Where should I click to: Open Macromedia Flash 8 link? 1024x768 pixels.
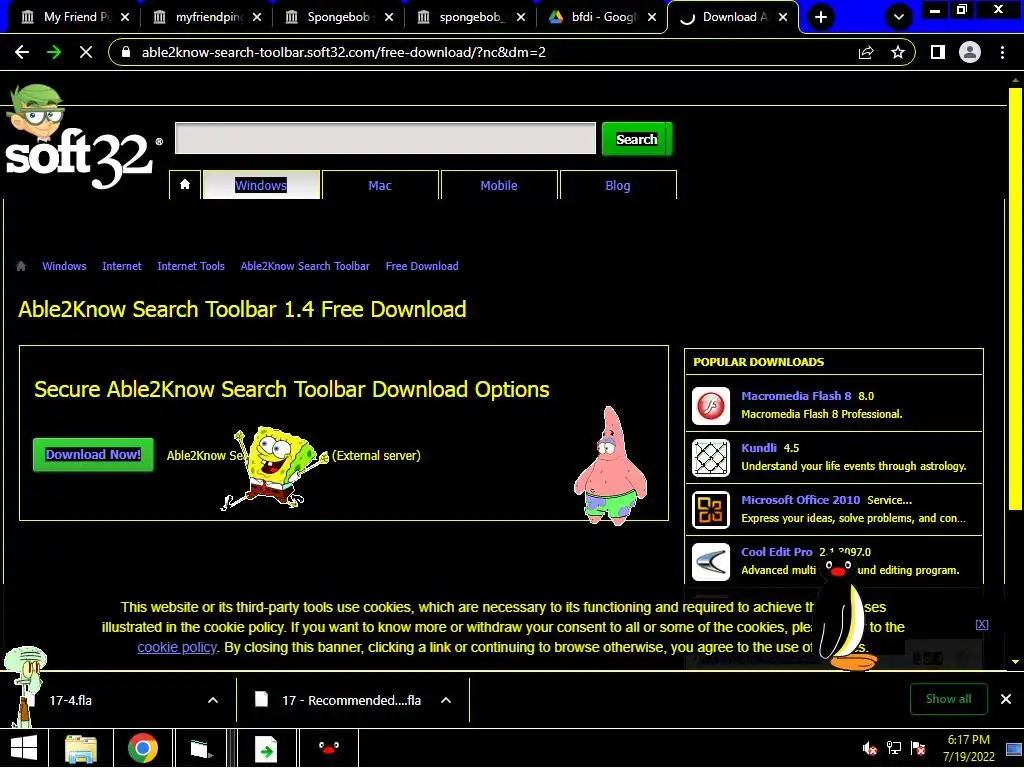pos(796,396)
